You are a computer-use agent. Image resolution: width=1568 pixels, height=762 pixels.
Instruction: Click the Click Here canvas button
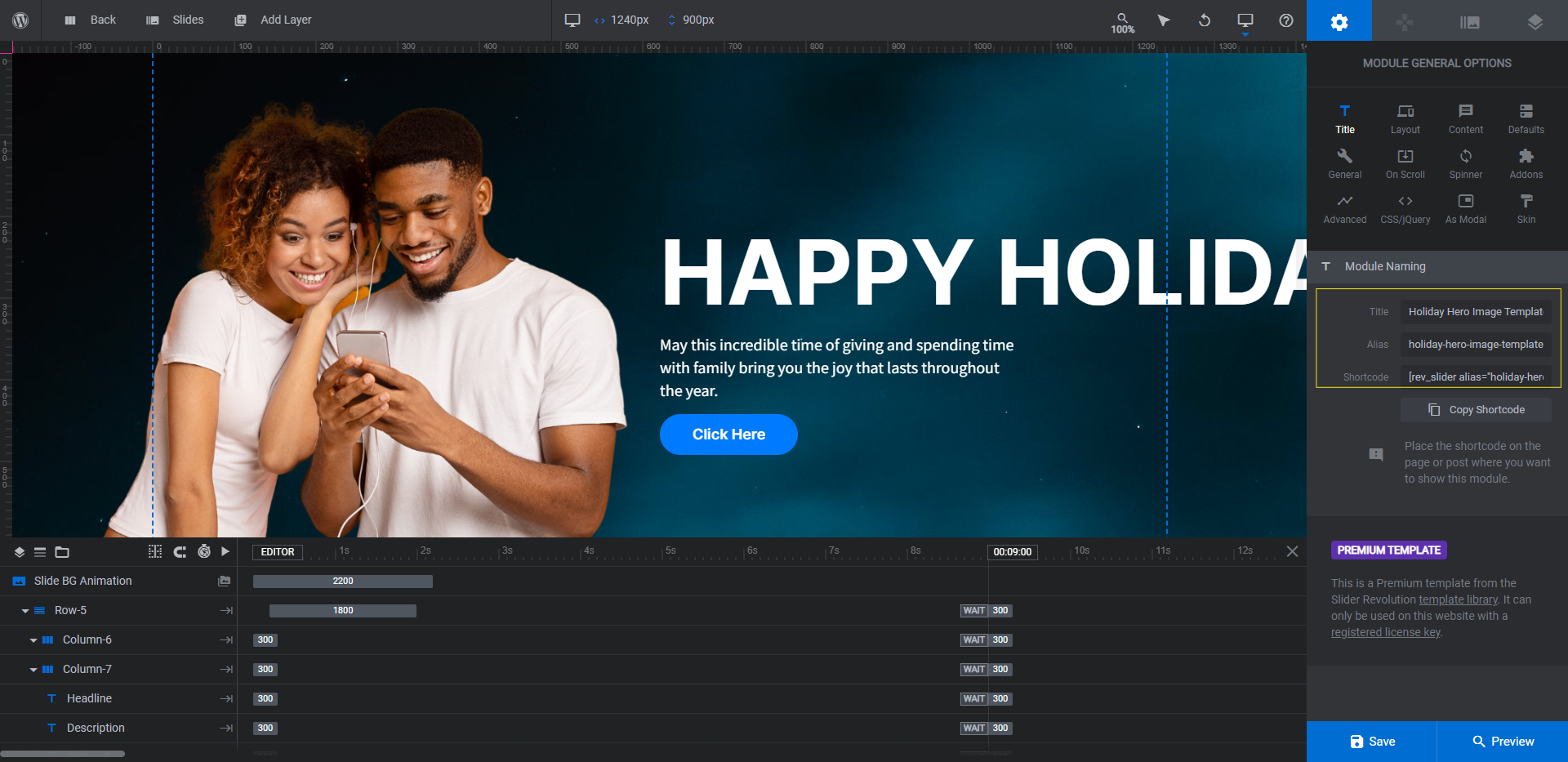point(728,434)
